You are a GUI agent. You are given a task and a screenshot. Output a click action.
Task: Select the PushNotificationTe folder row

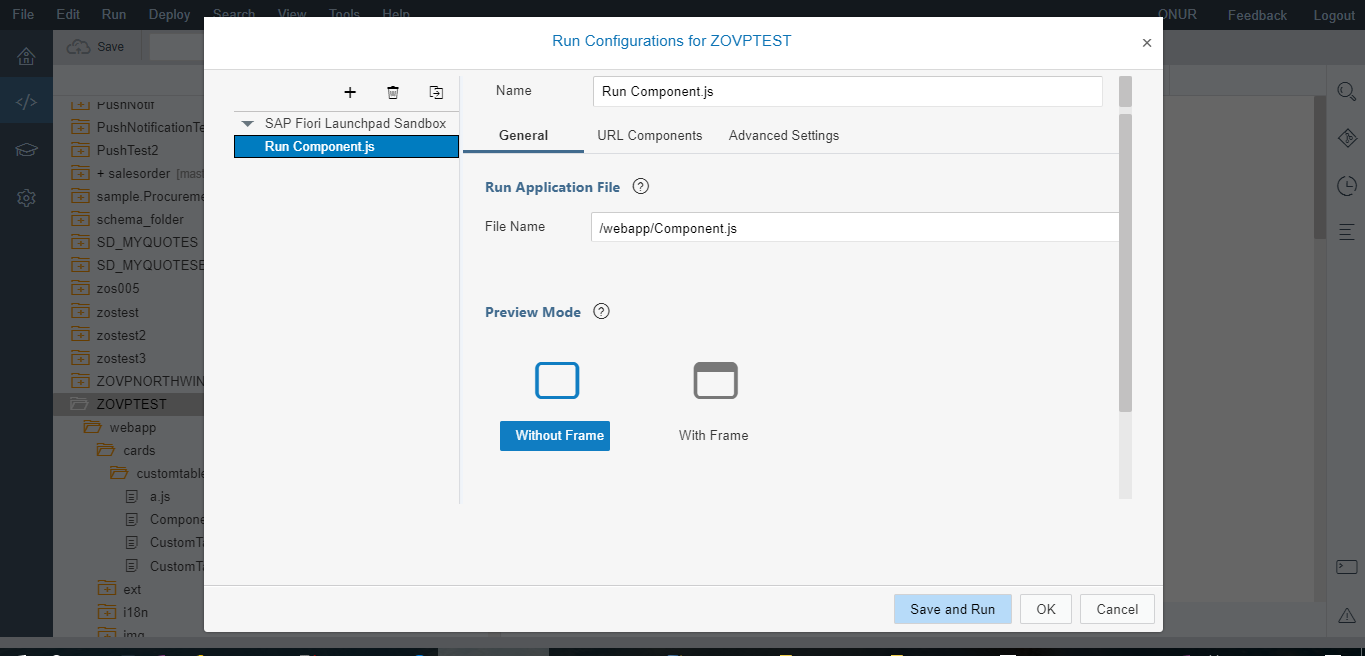coord(129,127)
